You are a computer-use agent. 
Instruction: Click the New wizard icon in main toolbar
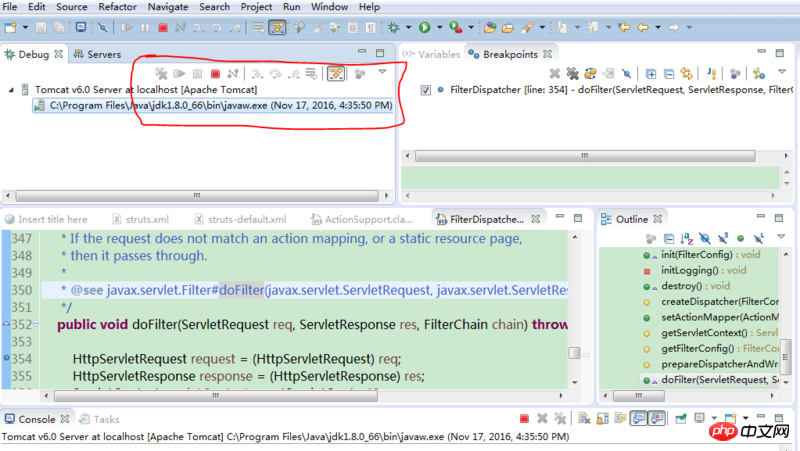(10, 28)
